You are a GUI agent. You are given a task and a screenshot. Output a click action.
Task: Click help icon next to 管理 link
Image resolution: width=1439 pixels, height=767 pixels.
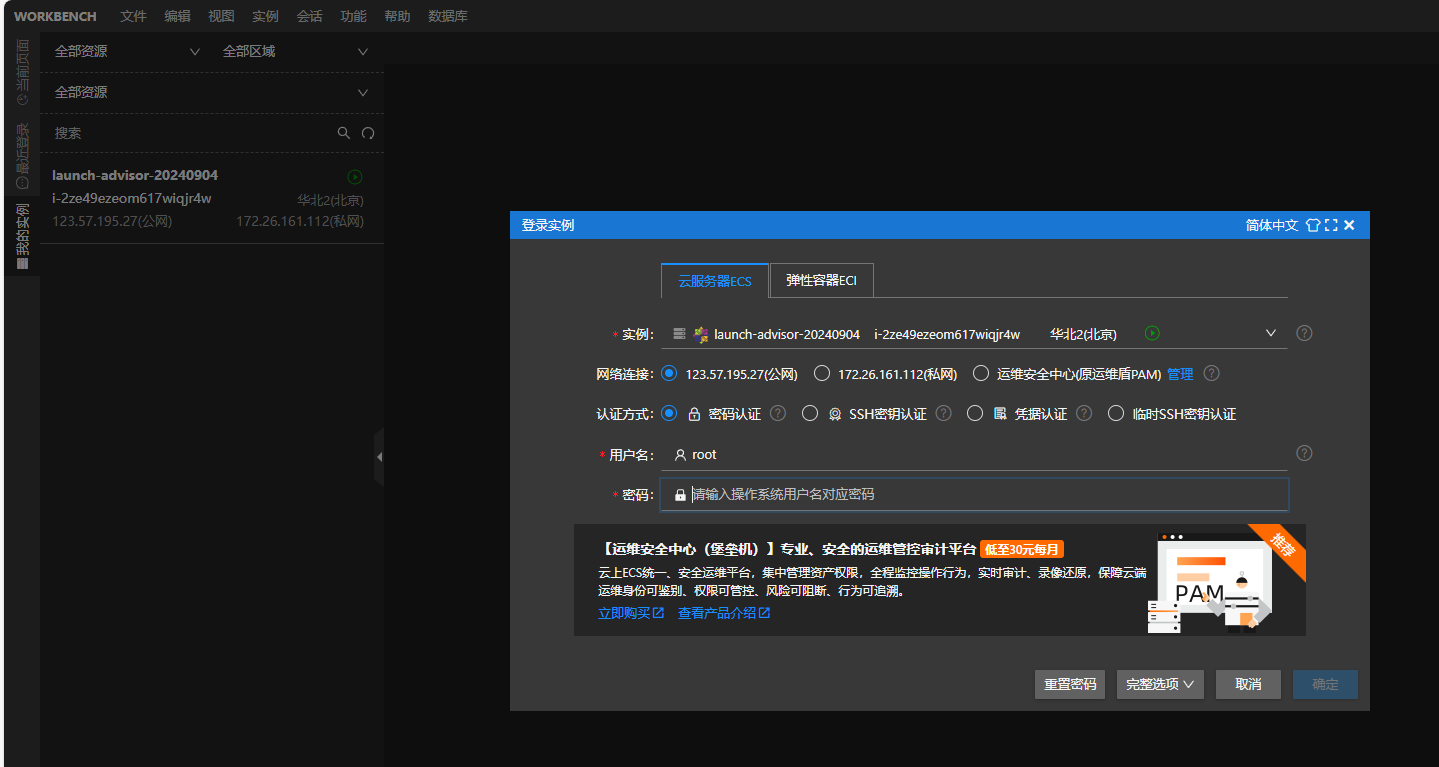[1211, 373]
